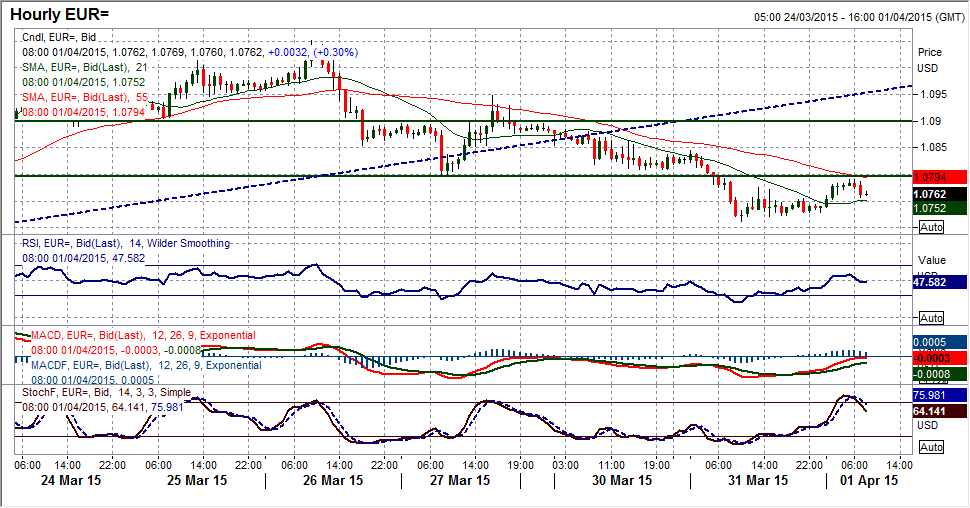This screenshot has height=508, width=970.
Task: Click the red MACD 12, 26, 9 Exponential legend
Action: (143, 335)
